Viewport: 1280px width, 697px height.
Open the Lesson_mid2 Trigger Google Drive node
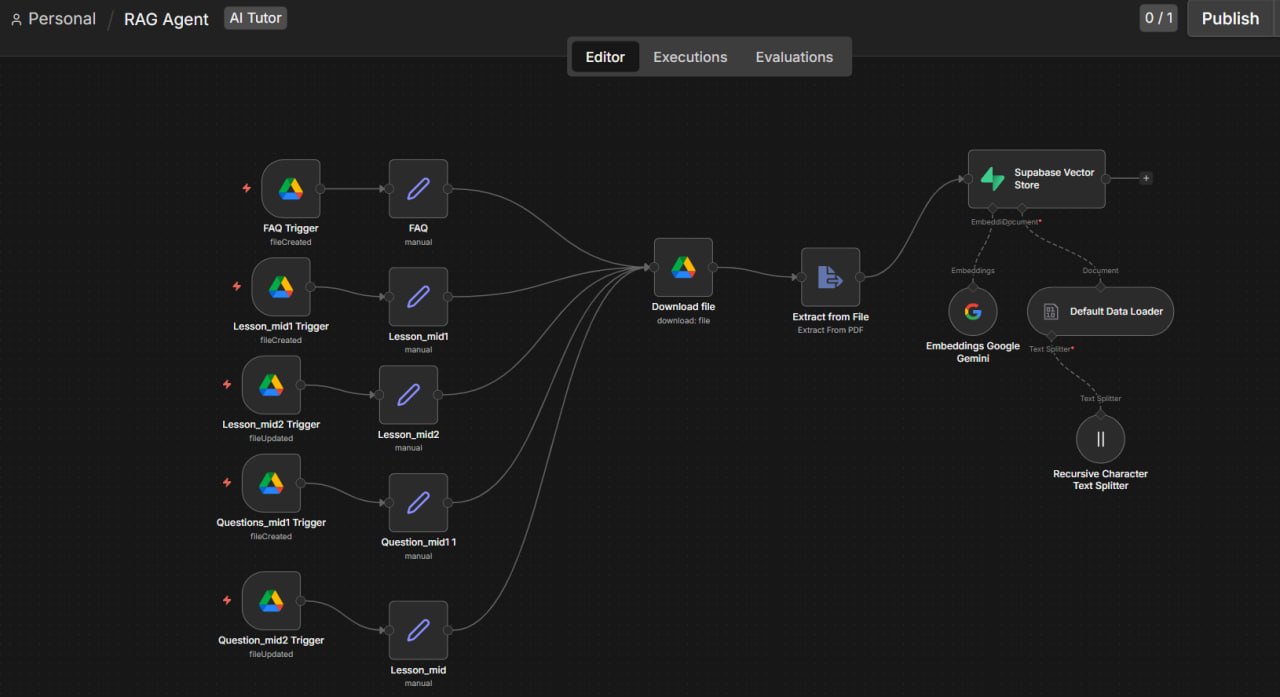click(x=271, y=385)
